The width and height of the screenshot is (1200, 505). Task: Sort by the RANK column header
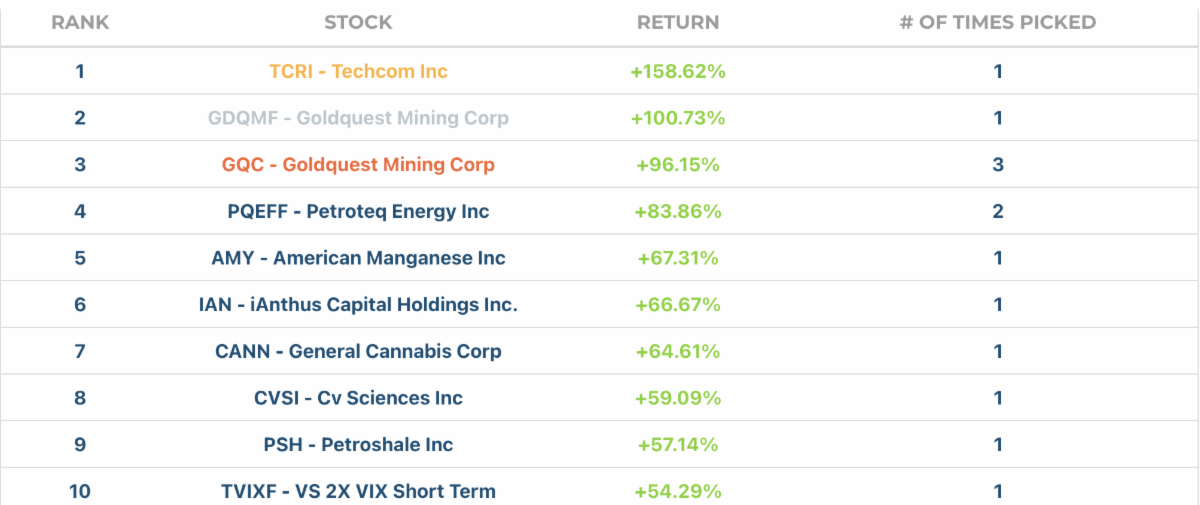coord(80,22)
